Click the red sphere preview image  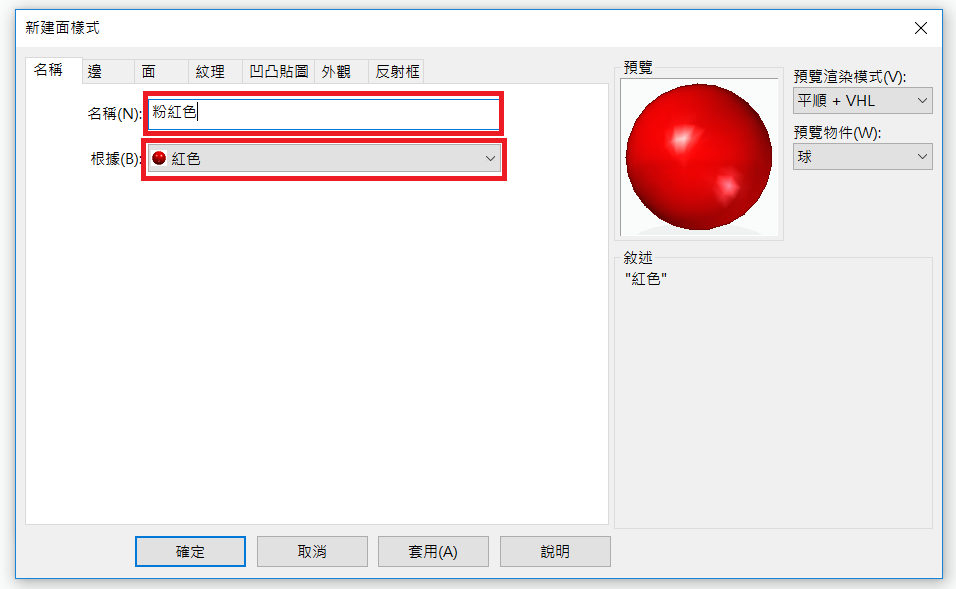pos(699,157)
